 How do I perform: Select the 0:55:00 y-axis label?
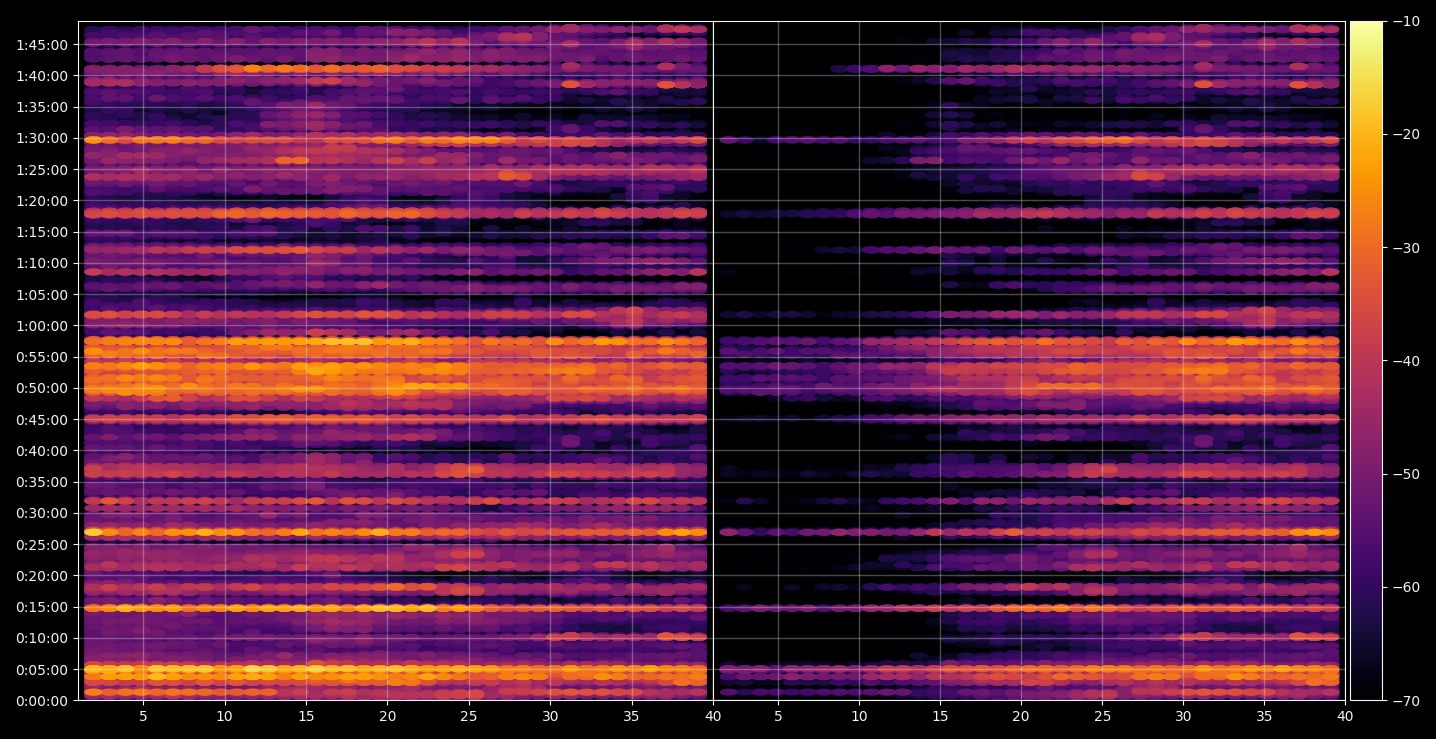pos(43,357)
